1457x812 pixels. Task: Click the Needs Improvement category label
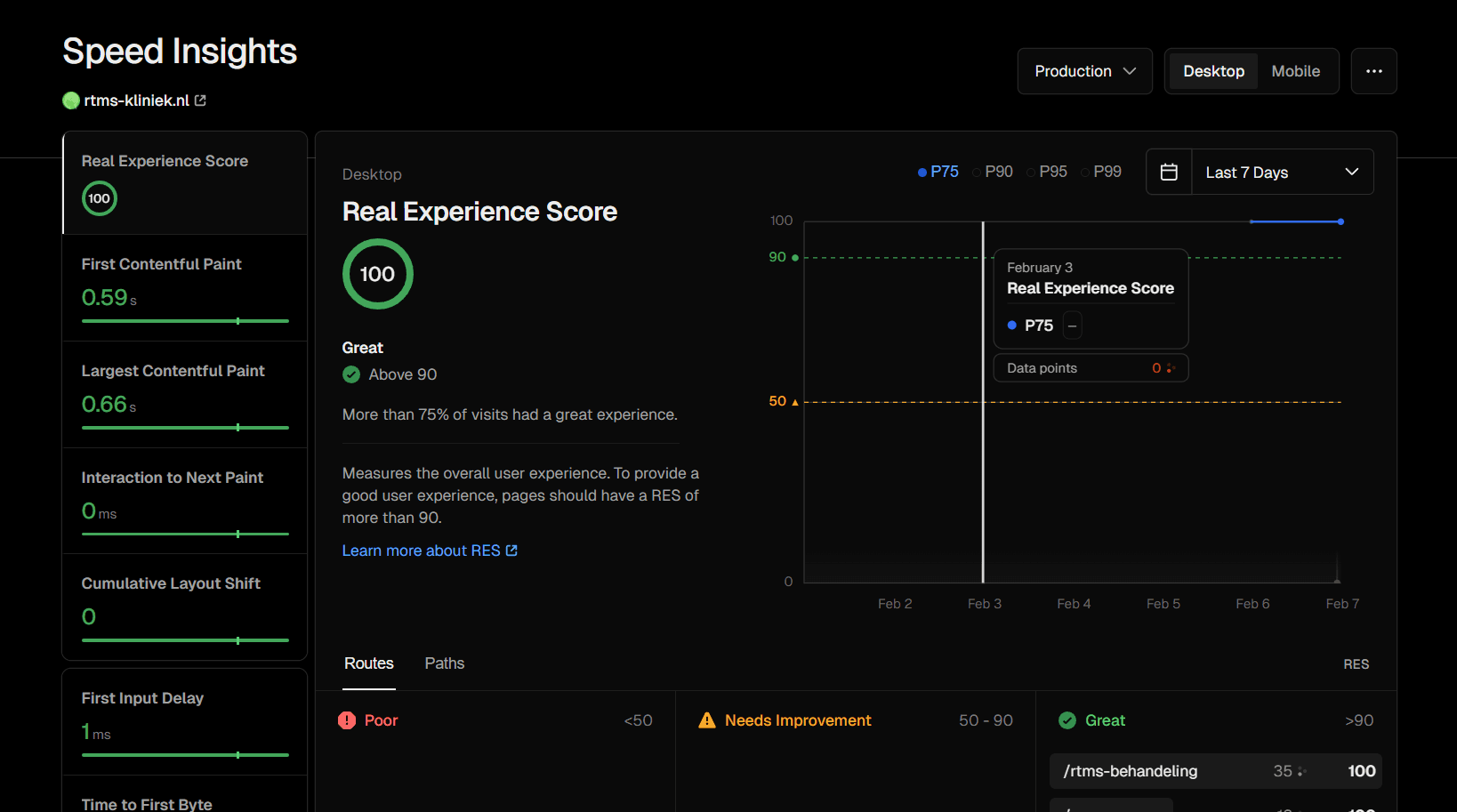click(798, 720)
